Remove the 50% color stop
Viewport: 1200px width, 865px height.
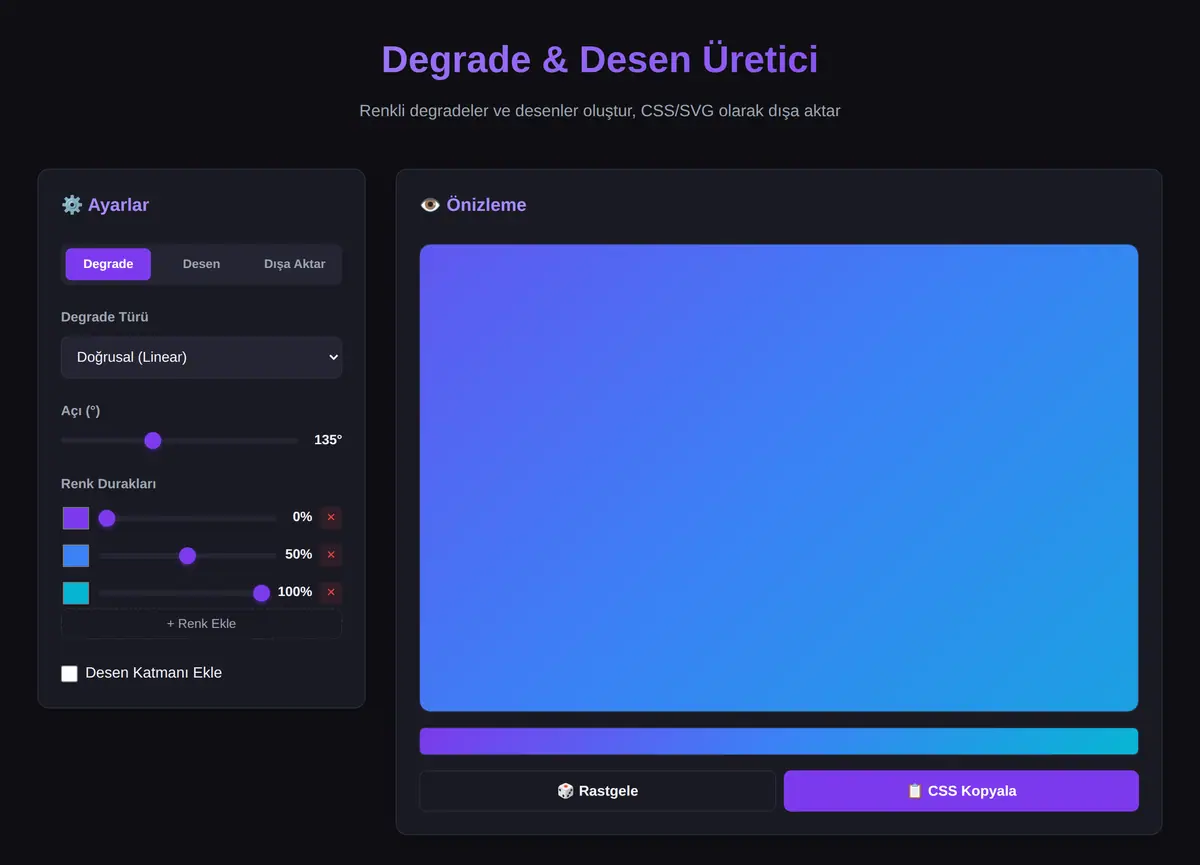331,555
